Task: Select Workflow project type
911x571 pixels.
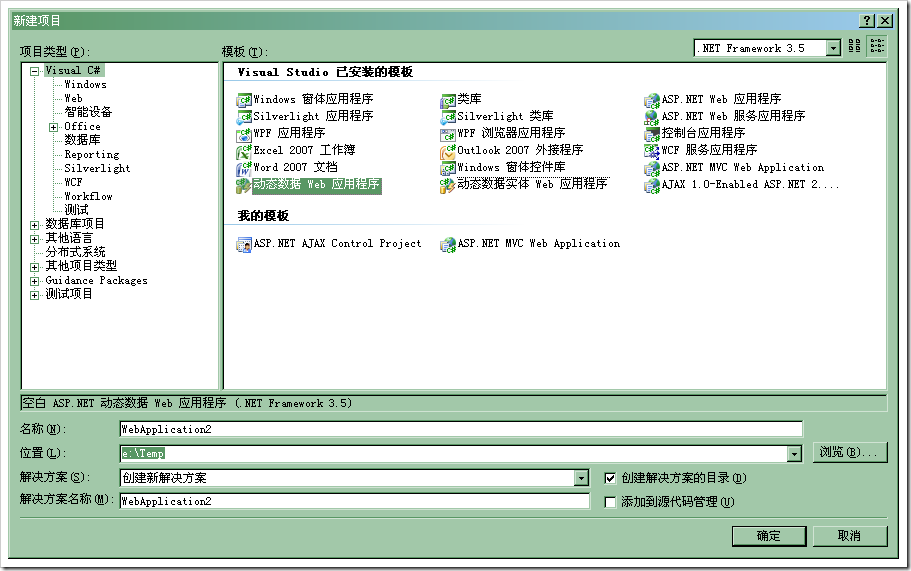Action: pyautogui.click(x=88, y=196)
